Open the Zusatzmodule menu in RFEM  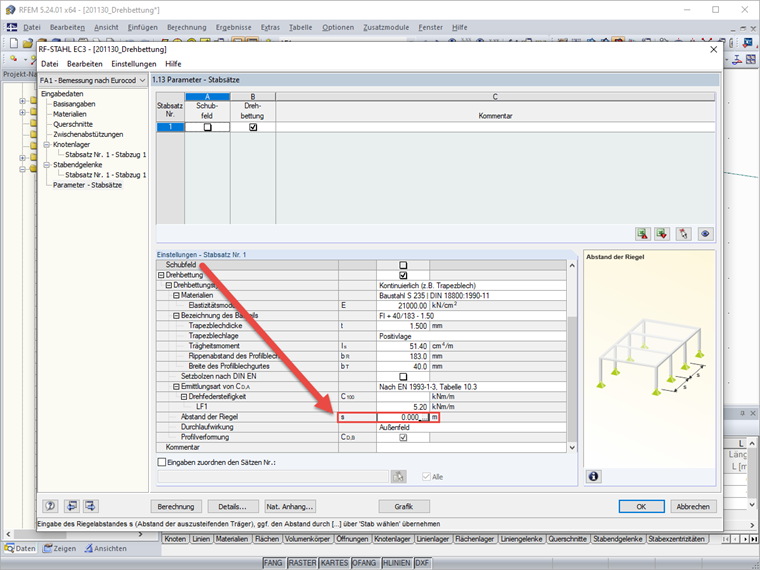pos(386,28)
